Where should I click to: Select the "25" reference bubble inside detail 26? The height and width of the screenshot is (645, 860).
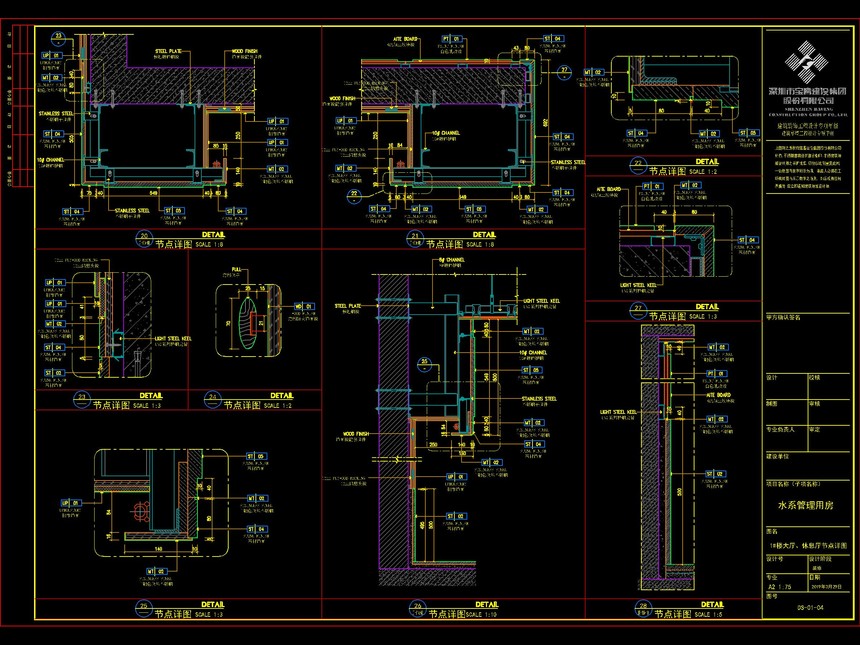coord(424,364)
